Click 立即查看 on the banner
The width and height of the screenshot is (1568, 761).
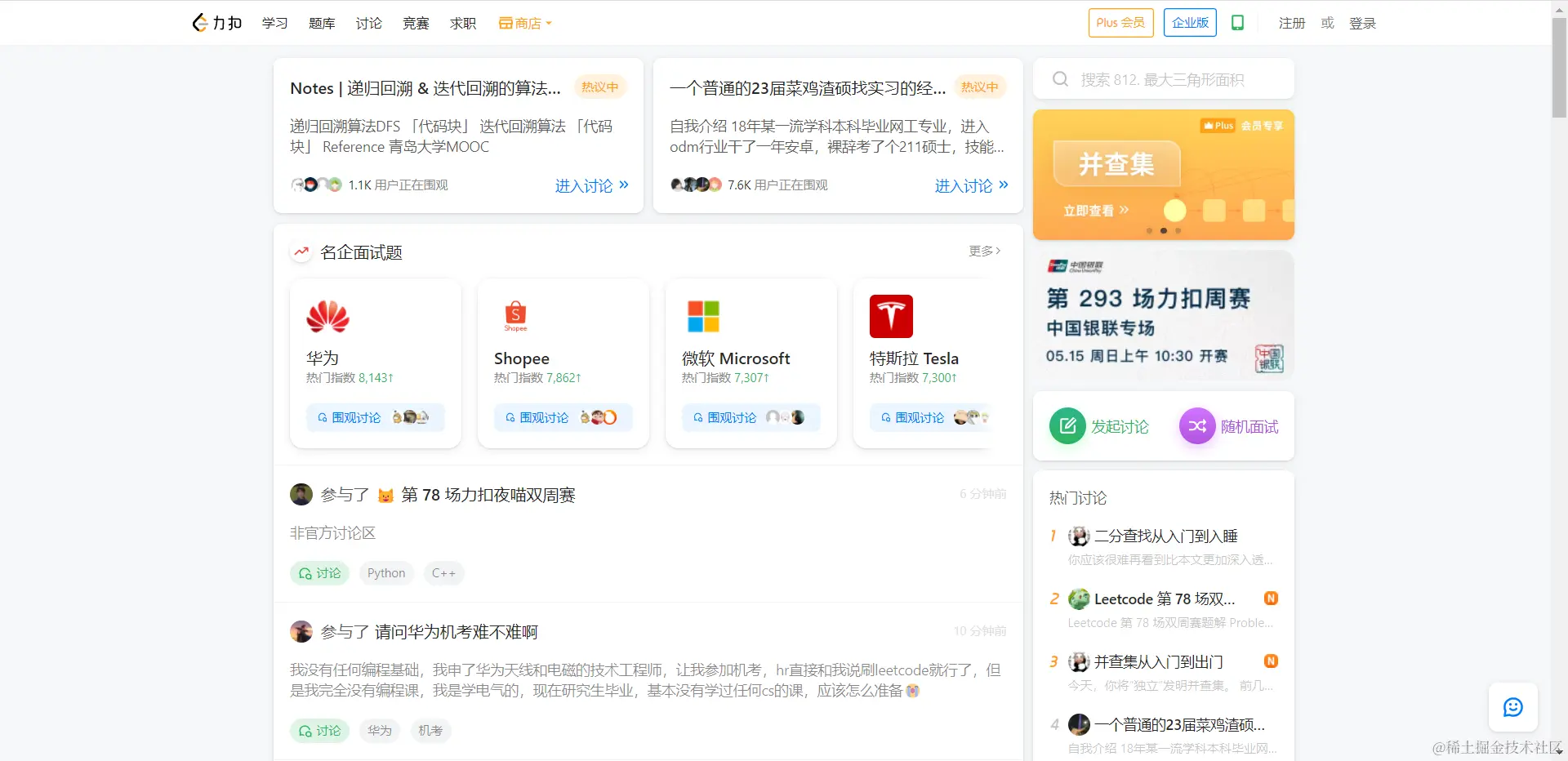(x=1095, y=211)
